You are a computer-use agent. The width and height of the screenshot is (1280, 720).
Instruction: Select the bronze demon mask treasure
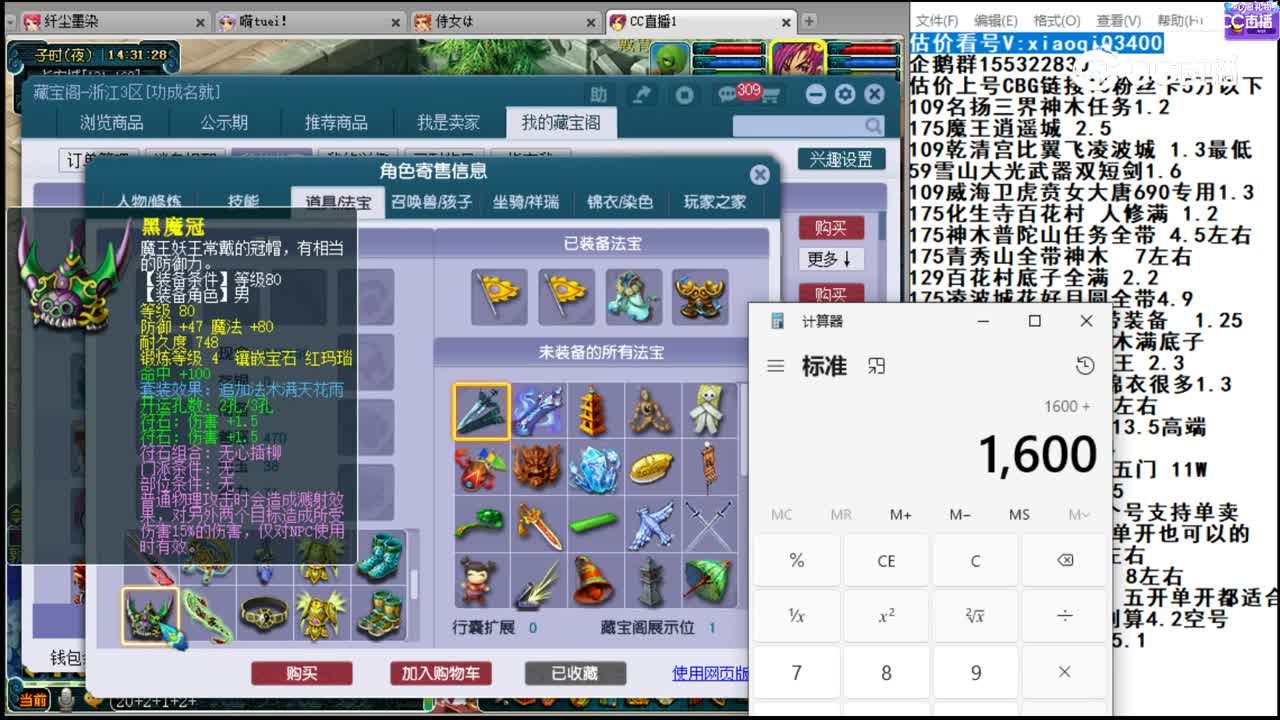click(x=538, y=468)
